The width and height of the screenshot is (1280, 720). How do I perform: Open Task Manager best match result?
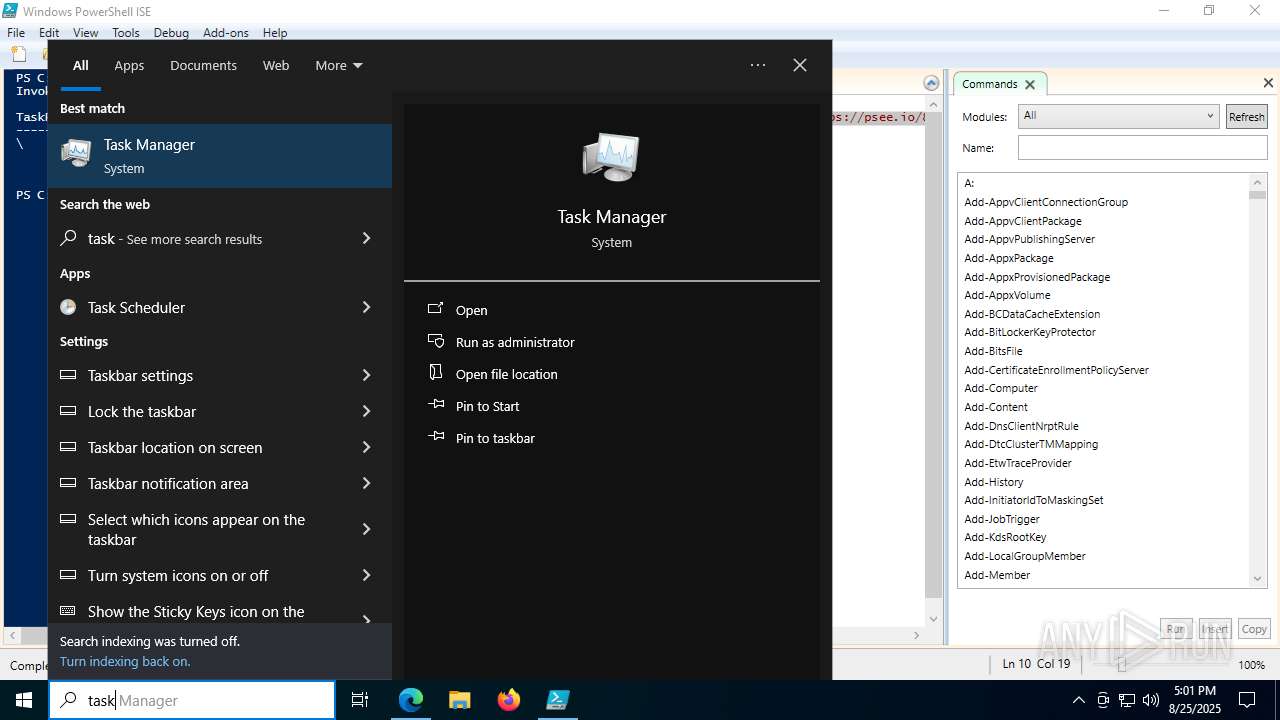tap(220, 156)
